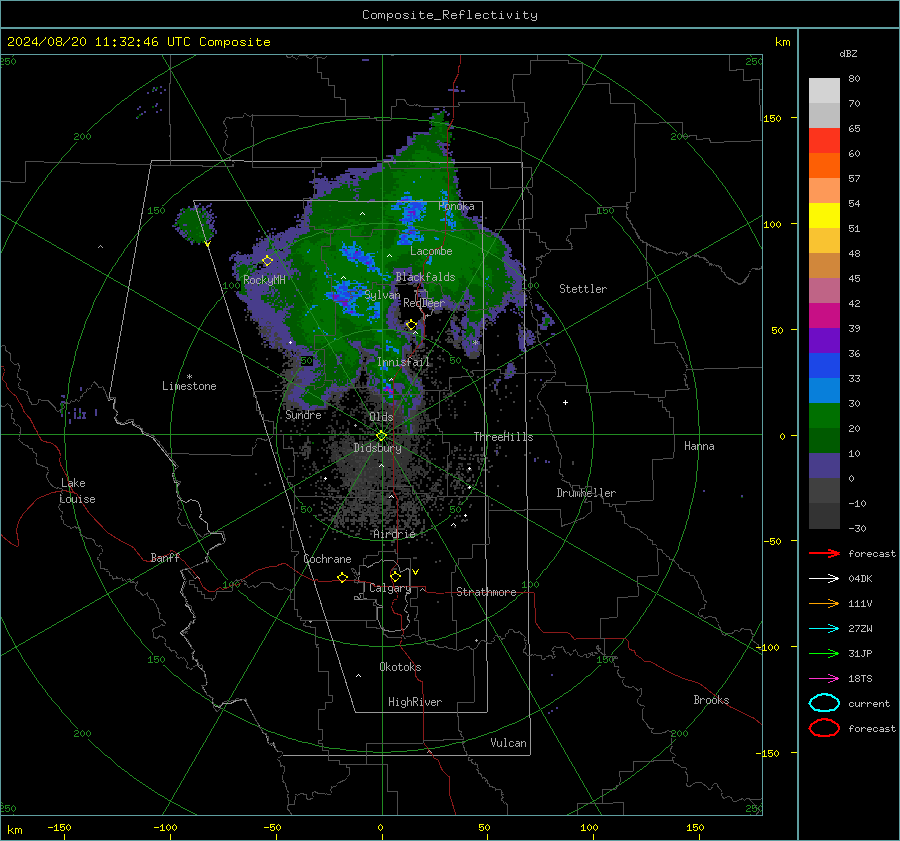Click the HighRiver city label
Viewport: 900px width, 841px height.
[414, 702]
